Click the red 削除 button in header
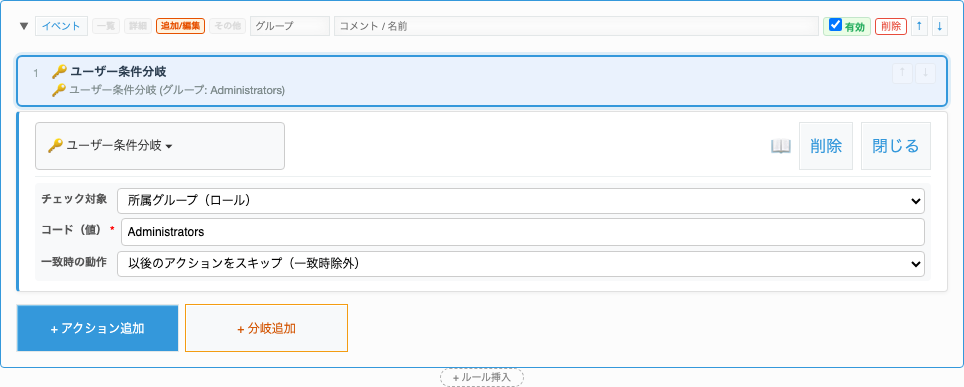The height and width of the screenshot is (387, 964). click(x=891, y=26)
